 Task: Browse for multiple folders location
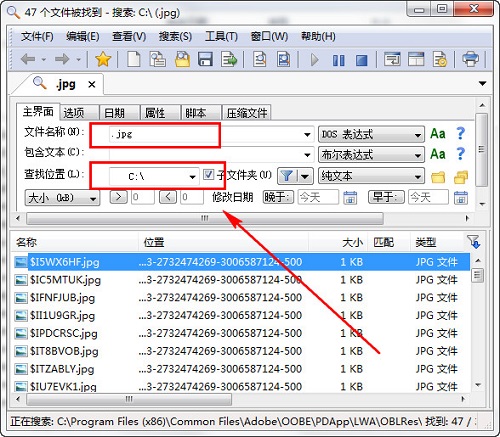[x=461, y=177]
